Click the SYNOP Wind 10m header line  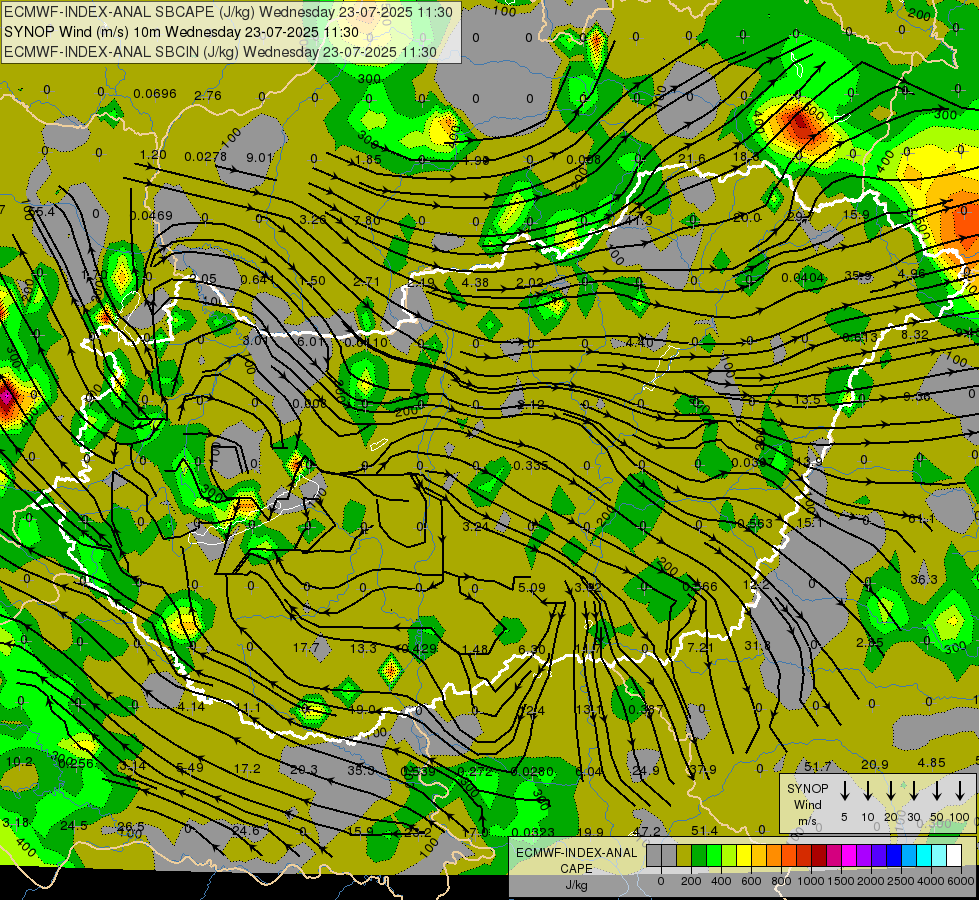(x=181, y=32)
